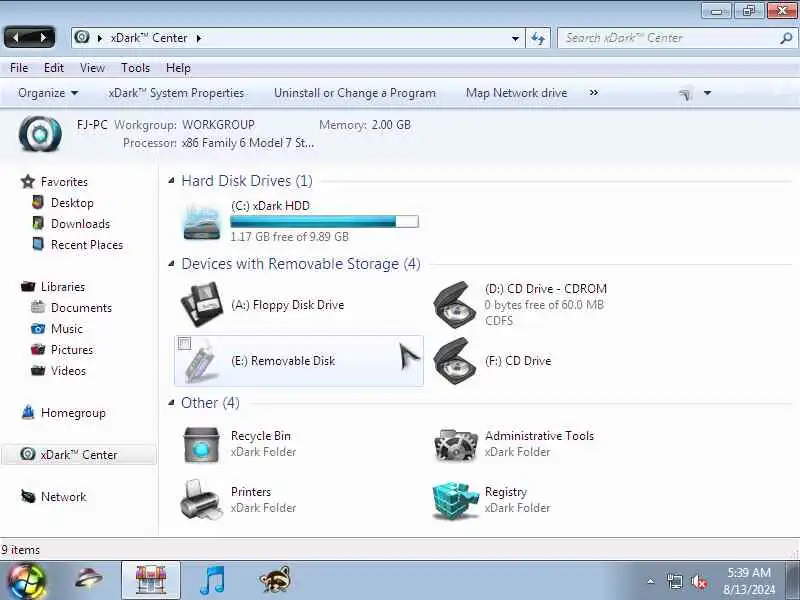Viewport: 800px width, 600px height.
Task: Click the Desktop icon in Favorites
Action: point(38,203)
